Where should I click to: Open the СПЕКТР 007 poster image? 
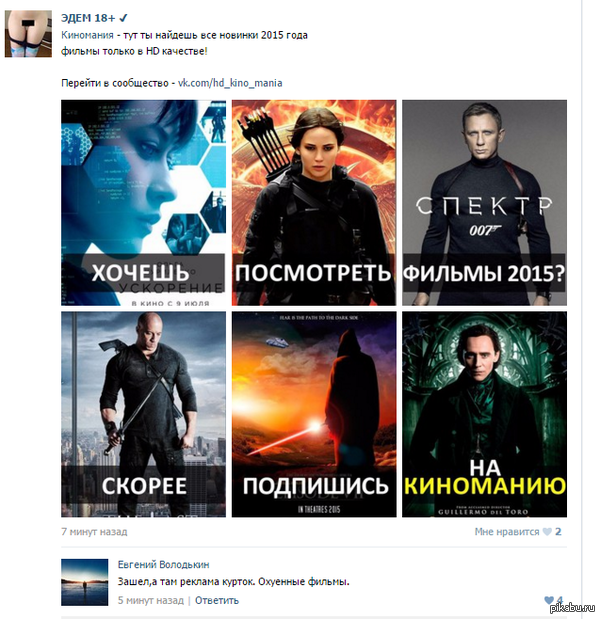point(484,203)
